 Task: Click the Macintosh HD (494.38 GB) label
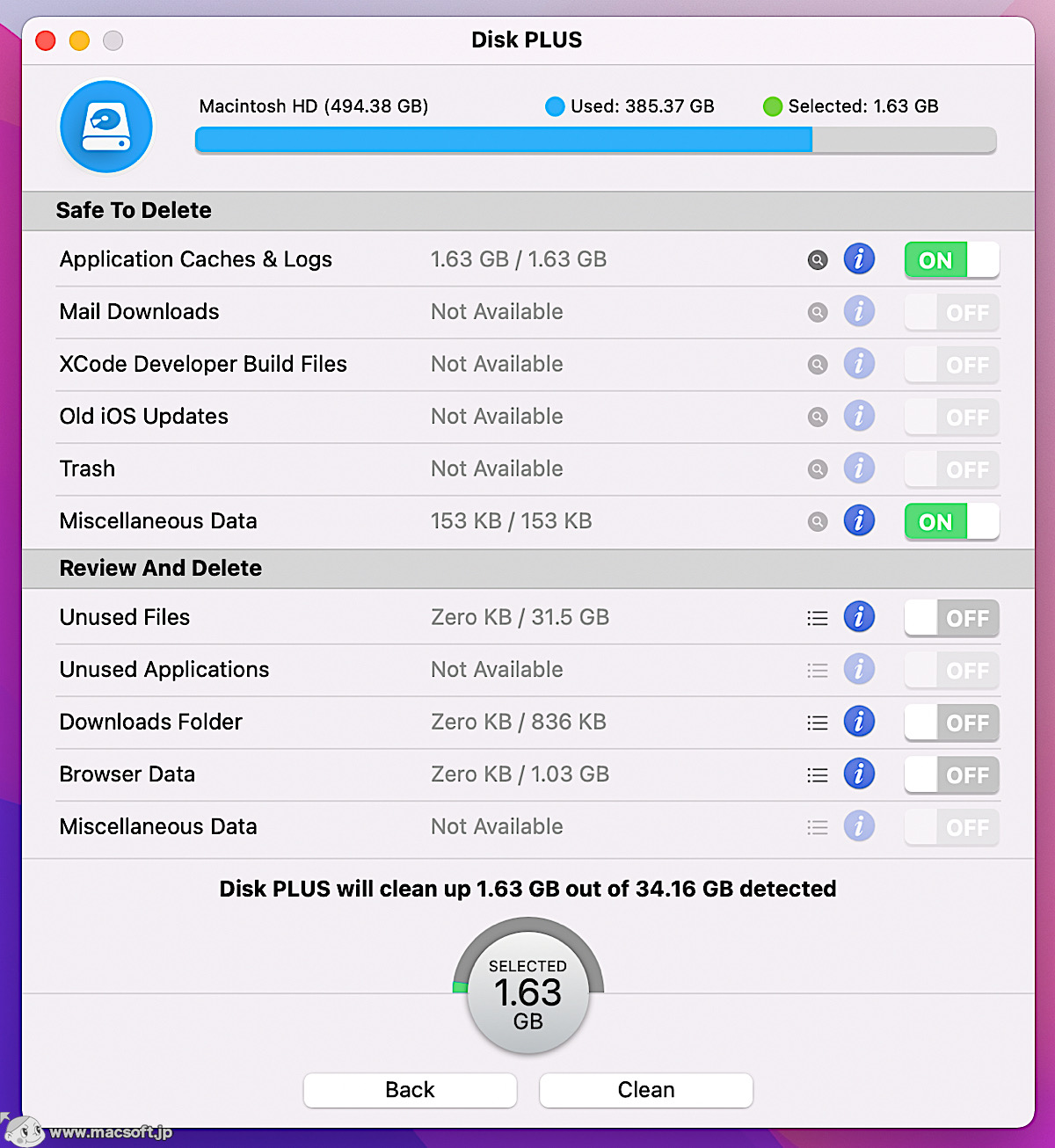pos(314,106)
